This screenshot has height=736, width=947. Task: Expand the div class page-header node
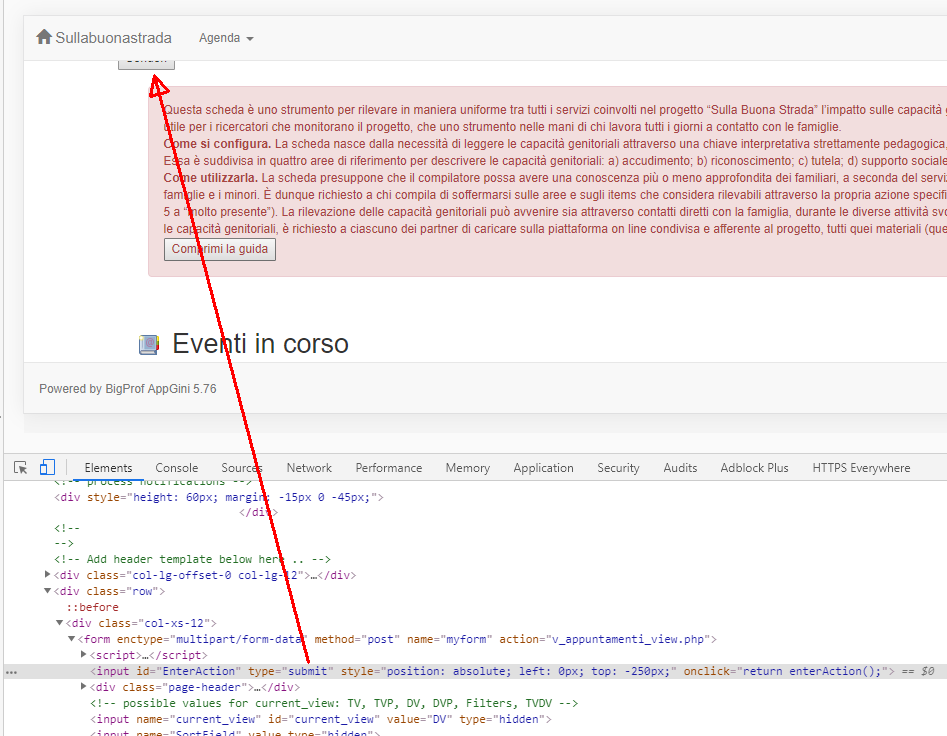[x=84, y=686]
